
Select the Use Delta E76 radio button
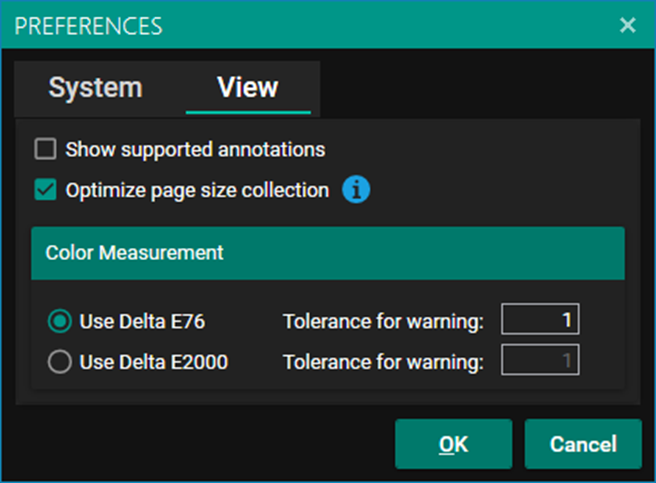60,322
